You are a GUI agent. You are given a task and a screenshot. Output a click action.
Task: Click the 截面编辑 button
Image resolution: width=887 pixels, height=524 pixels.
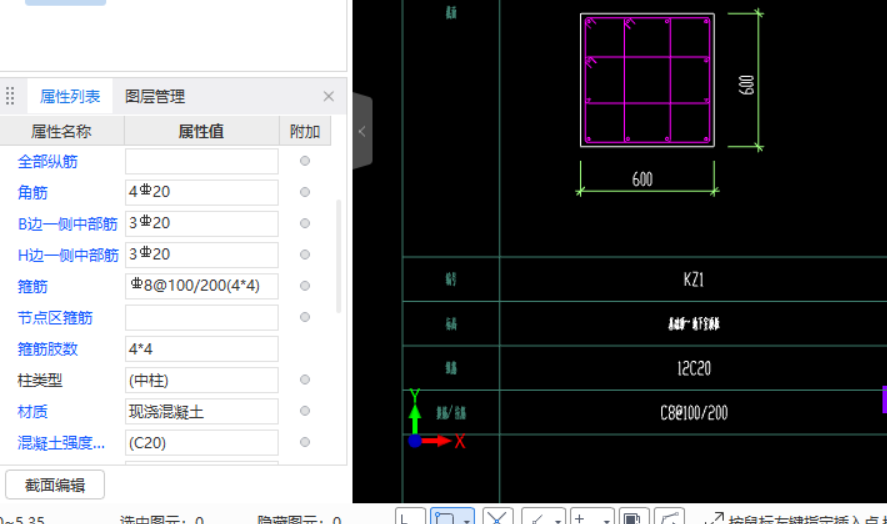point(55,485)
